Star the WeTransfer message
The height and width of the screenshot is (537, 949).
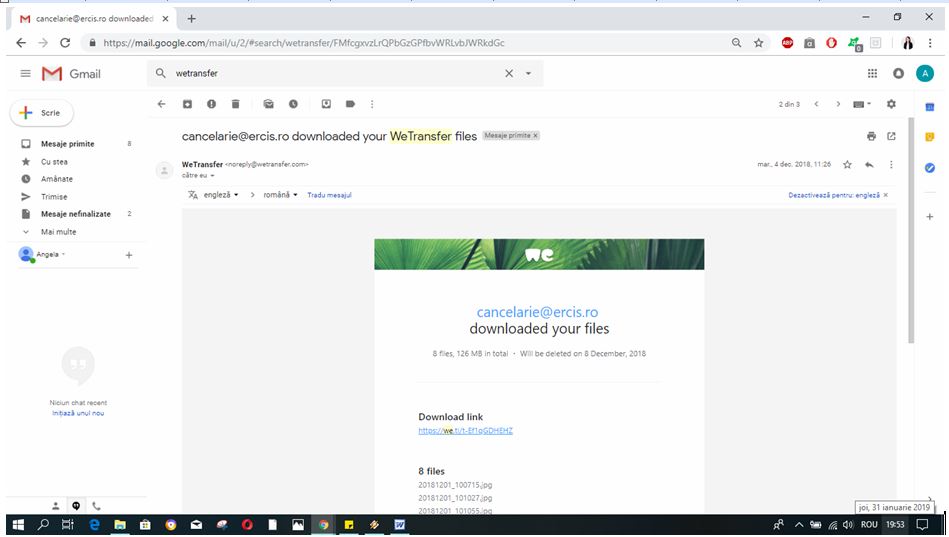847,165
